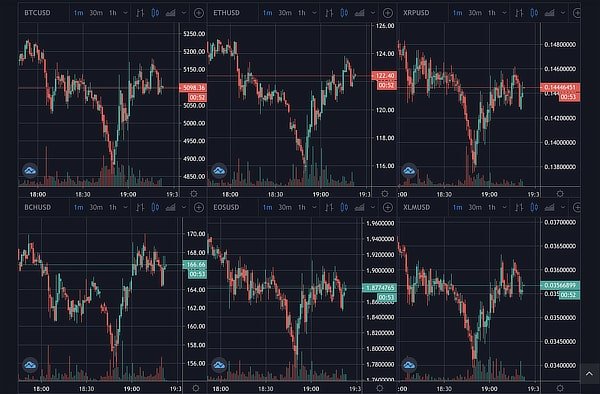Image resolution: width=600 pixels, height=394 pixels.
Task: Switch BTCUSD chart to 30m interval
Action: [x=96, y=13]
